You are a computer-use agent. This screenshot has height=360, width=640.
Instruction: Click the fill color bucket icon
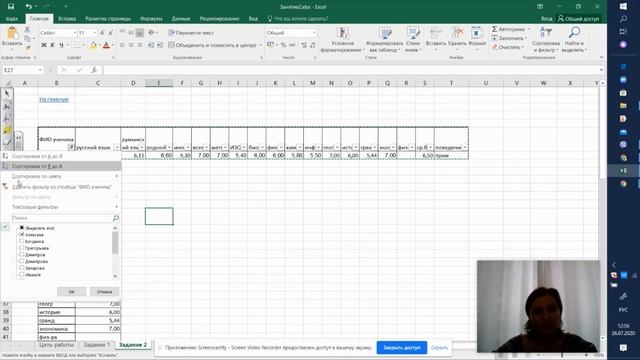click(x=93, y=45)
